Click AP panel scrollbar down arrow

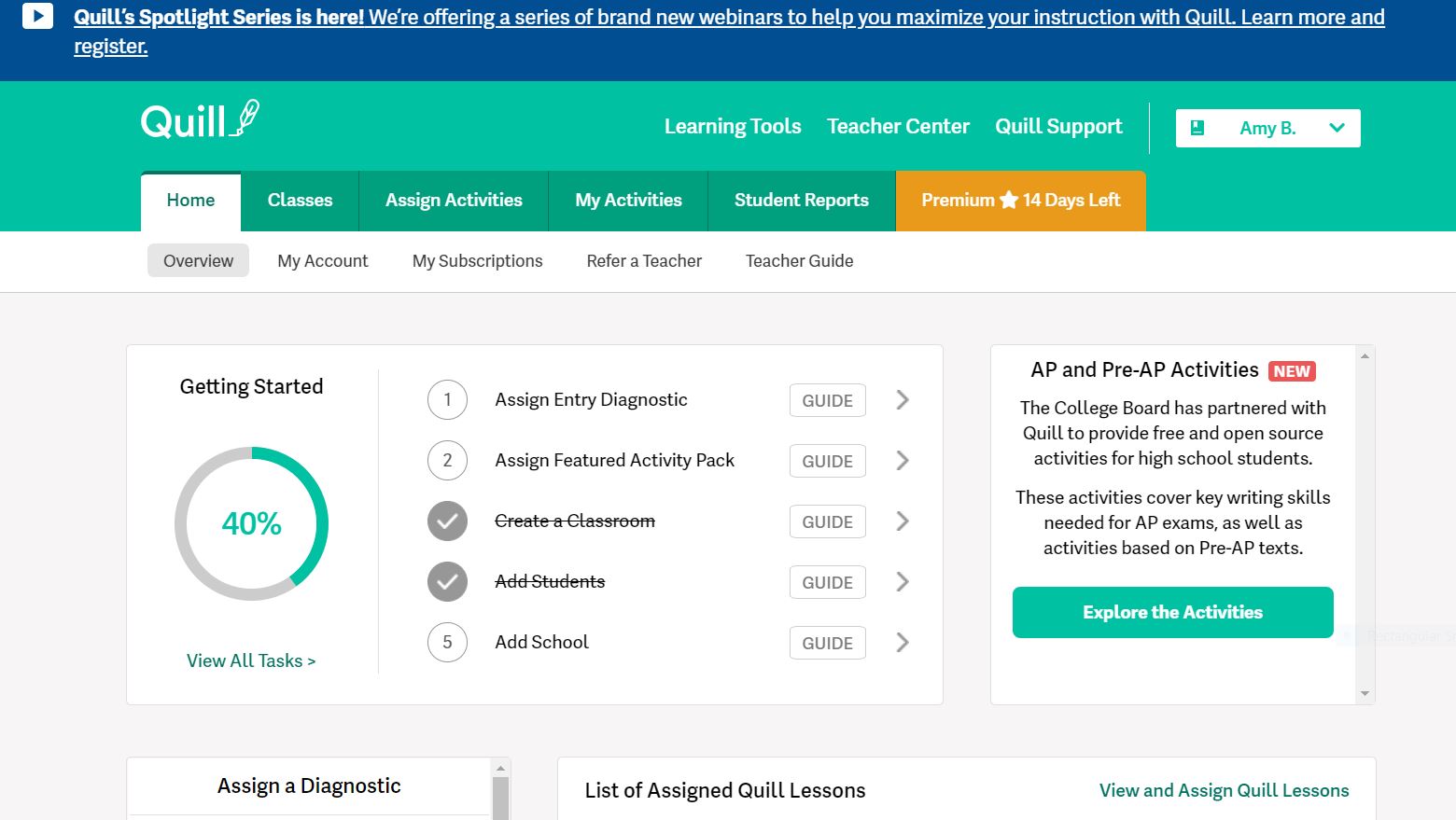(1365, 693)
